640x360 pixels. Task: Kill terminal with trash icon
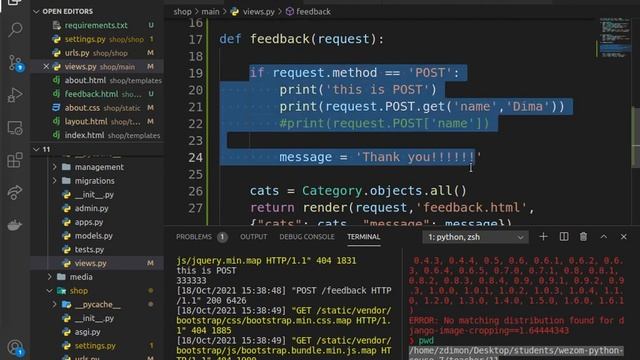(583, 237)
